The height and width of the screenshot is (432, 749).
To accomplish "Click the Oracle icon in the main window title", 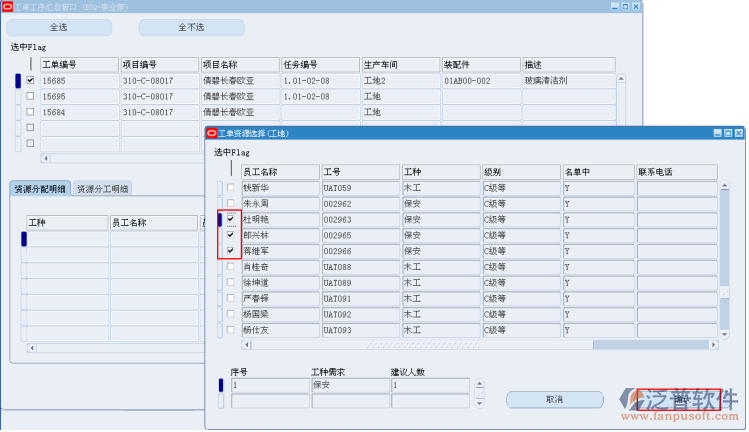I will pyautogui.click(x=6, y=6).
